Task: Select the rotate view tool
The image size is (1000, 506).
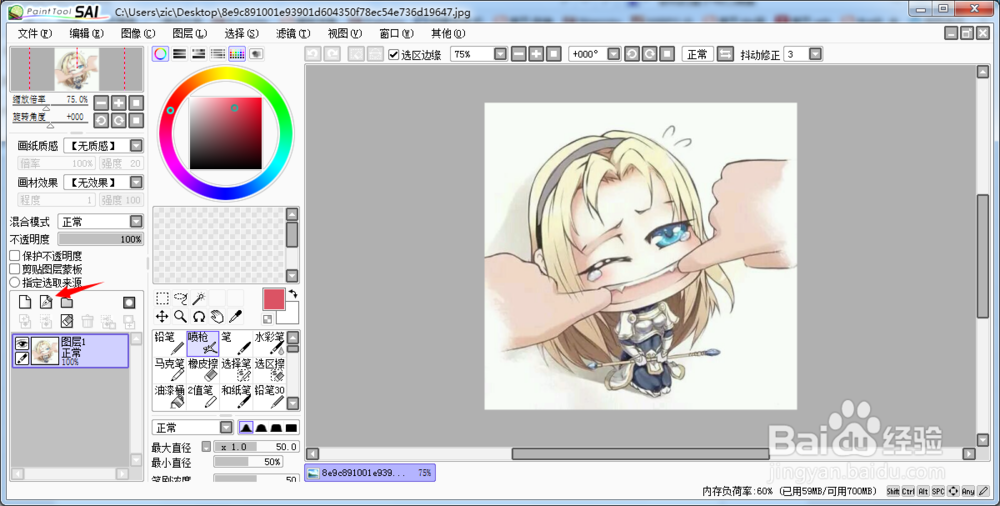Action: (x=199, y=316)
